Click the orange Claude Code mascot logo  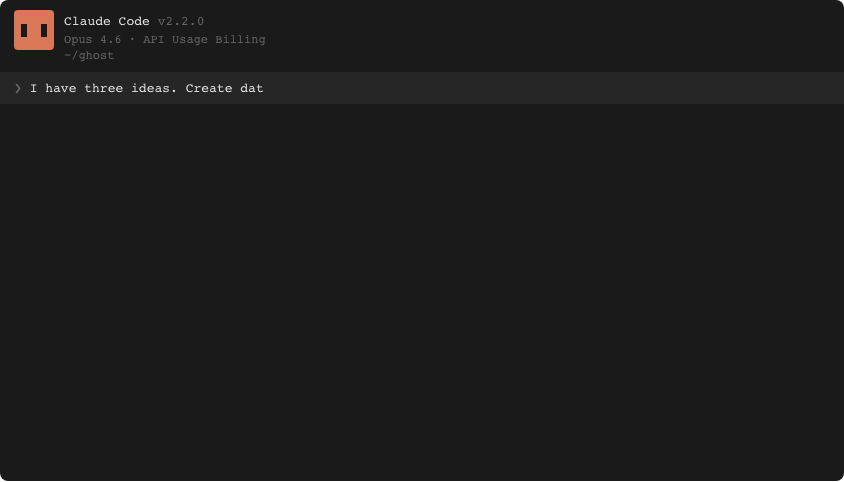34,30
